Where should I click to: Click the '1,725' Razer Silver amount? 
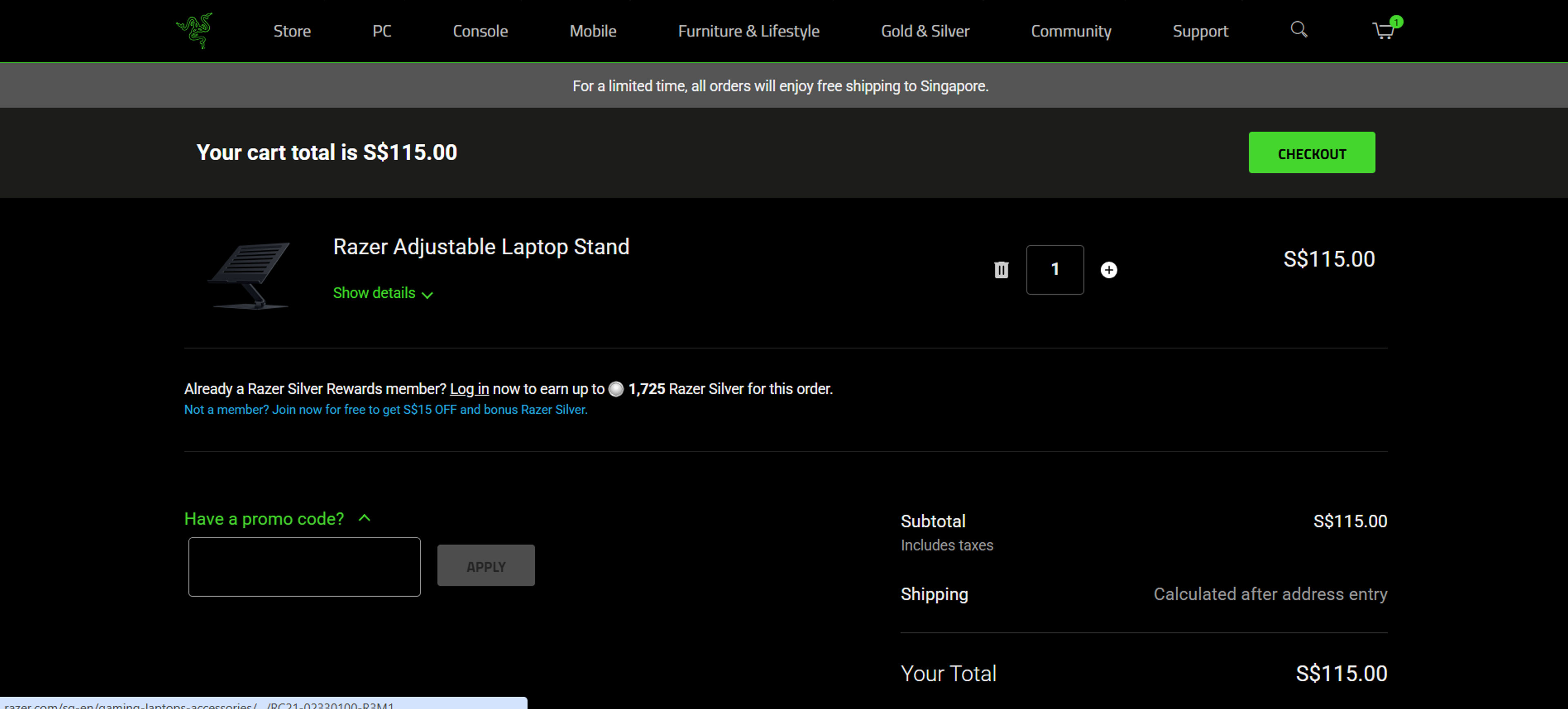click(x=646, y=389)
